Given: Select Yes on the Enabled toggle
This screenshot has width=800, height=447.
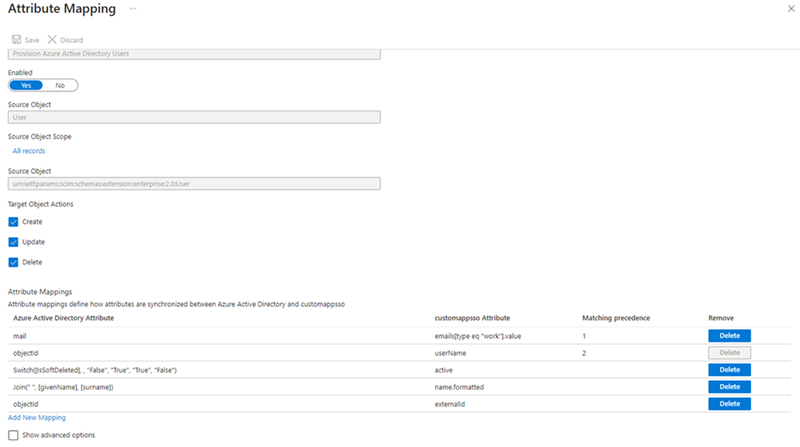Looking at the screenshot, I should [26, 85].
